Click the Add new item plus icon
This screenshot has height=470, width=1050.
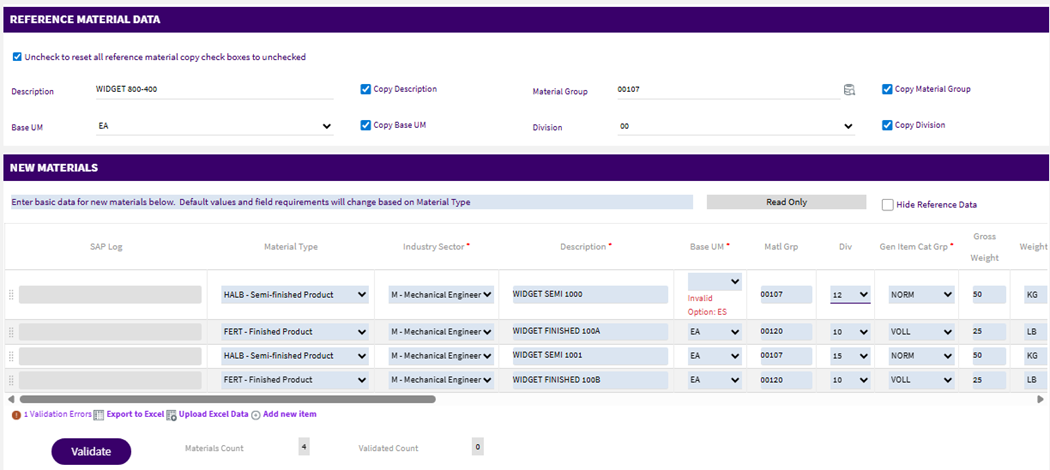click(x=256, y=414)
